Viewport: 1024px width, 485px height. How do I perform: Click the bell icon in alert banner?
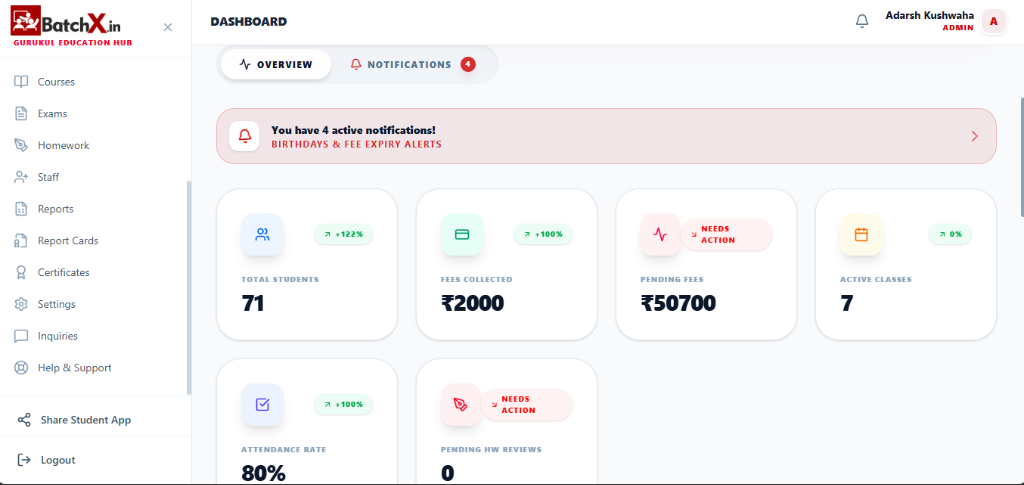[245, 136]
